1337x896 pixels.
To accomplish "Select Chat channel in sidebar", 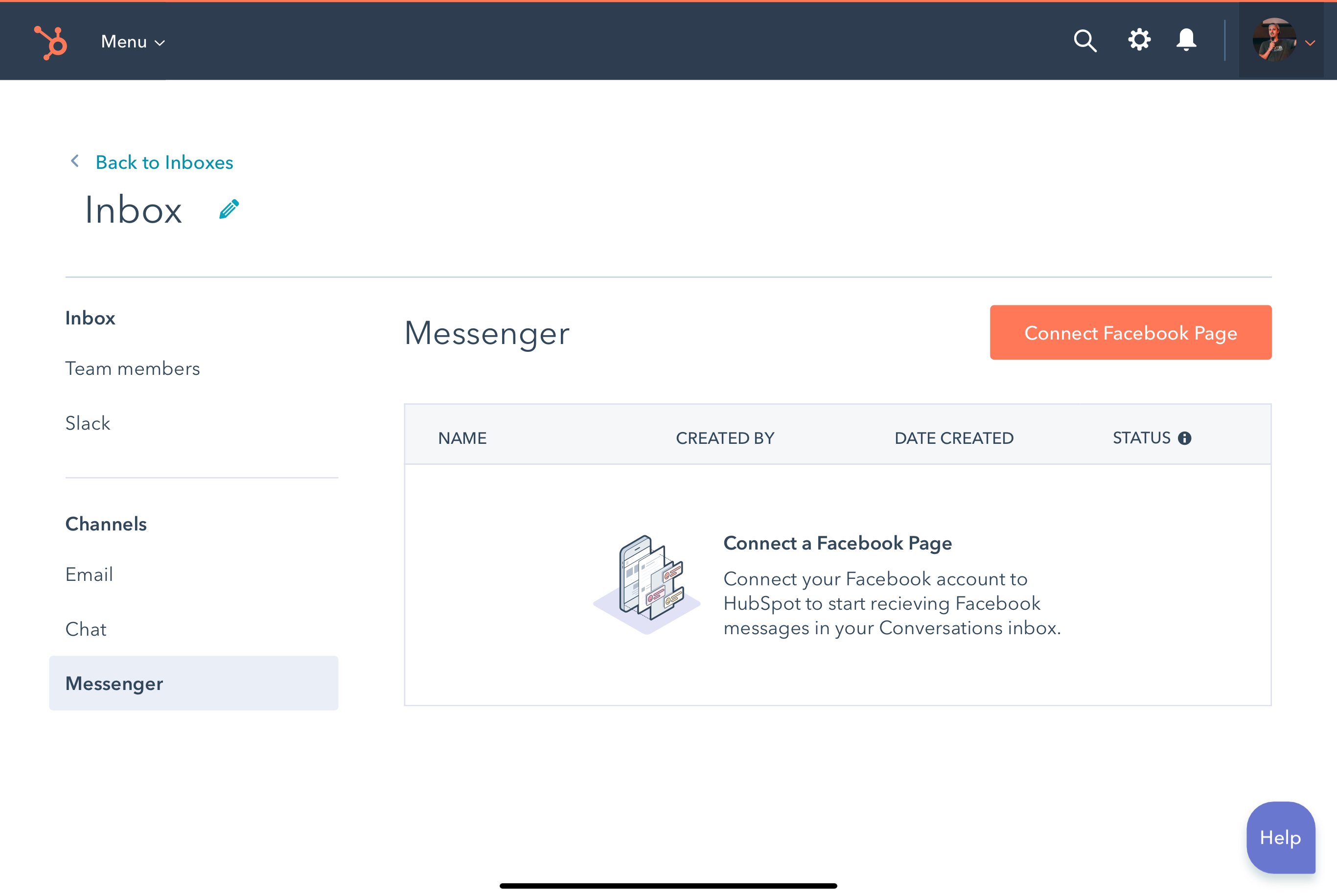I will click(86, 629).
